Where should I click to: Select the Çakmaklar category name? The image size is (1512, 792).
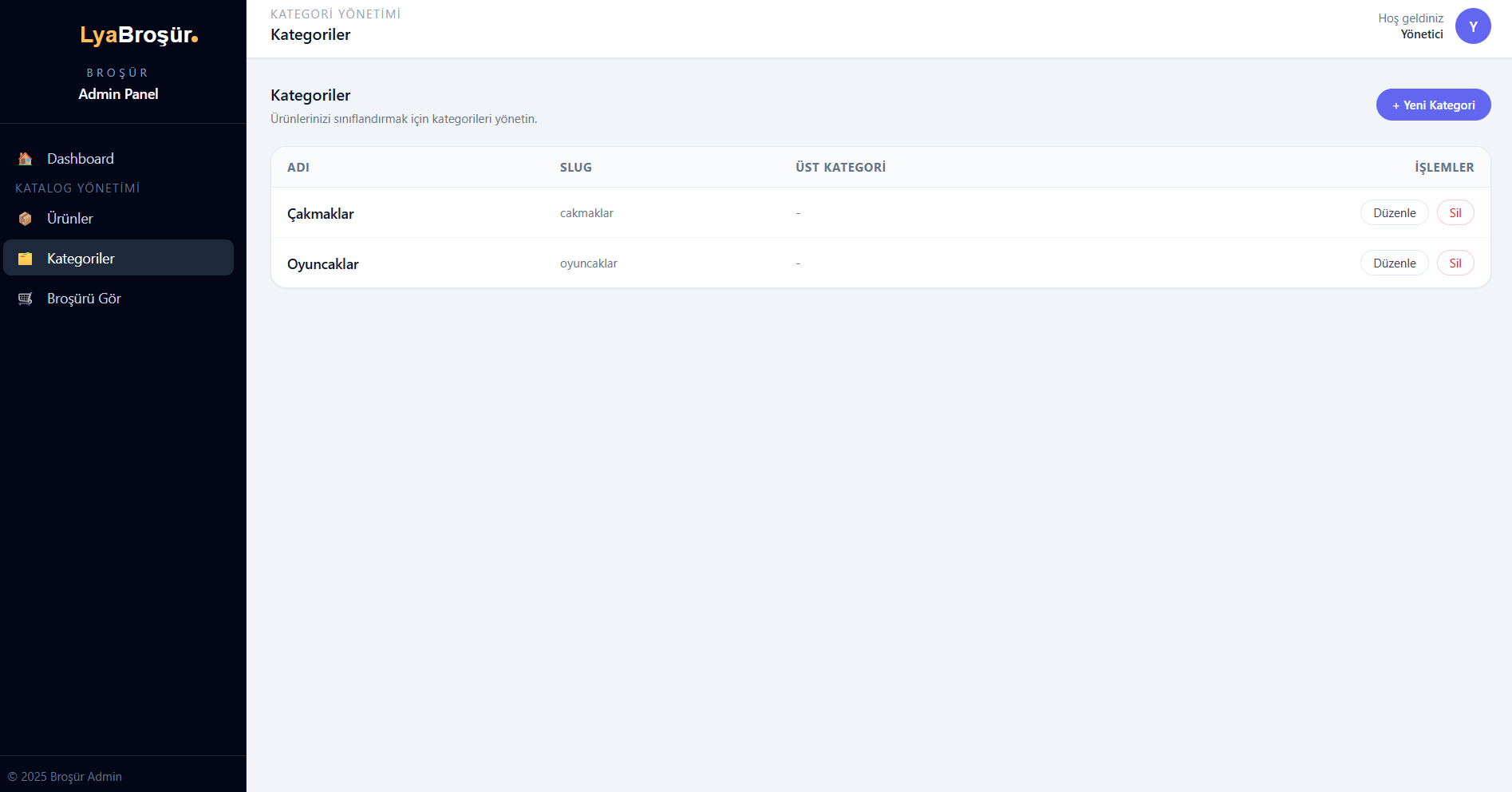click(321, 214)
